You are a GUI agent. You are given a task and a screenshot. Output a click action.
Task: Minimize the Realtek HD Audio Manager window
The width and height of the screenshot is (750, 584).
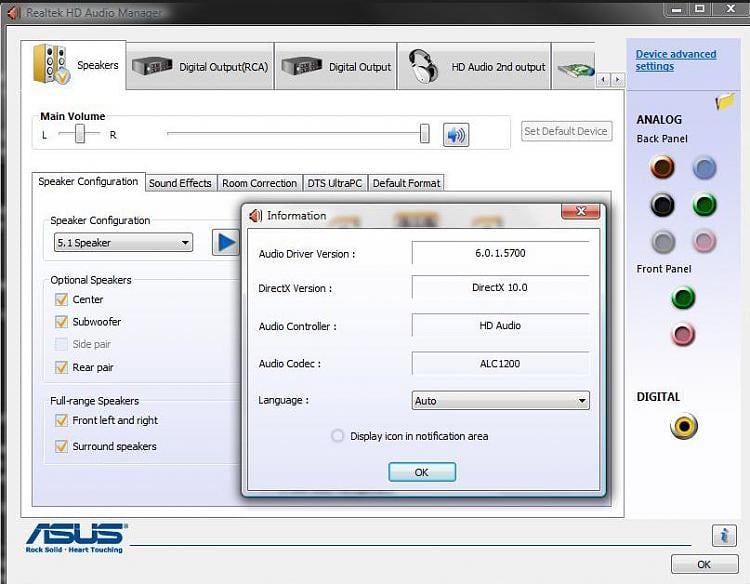tap(676, 9)
